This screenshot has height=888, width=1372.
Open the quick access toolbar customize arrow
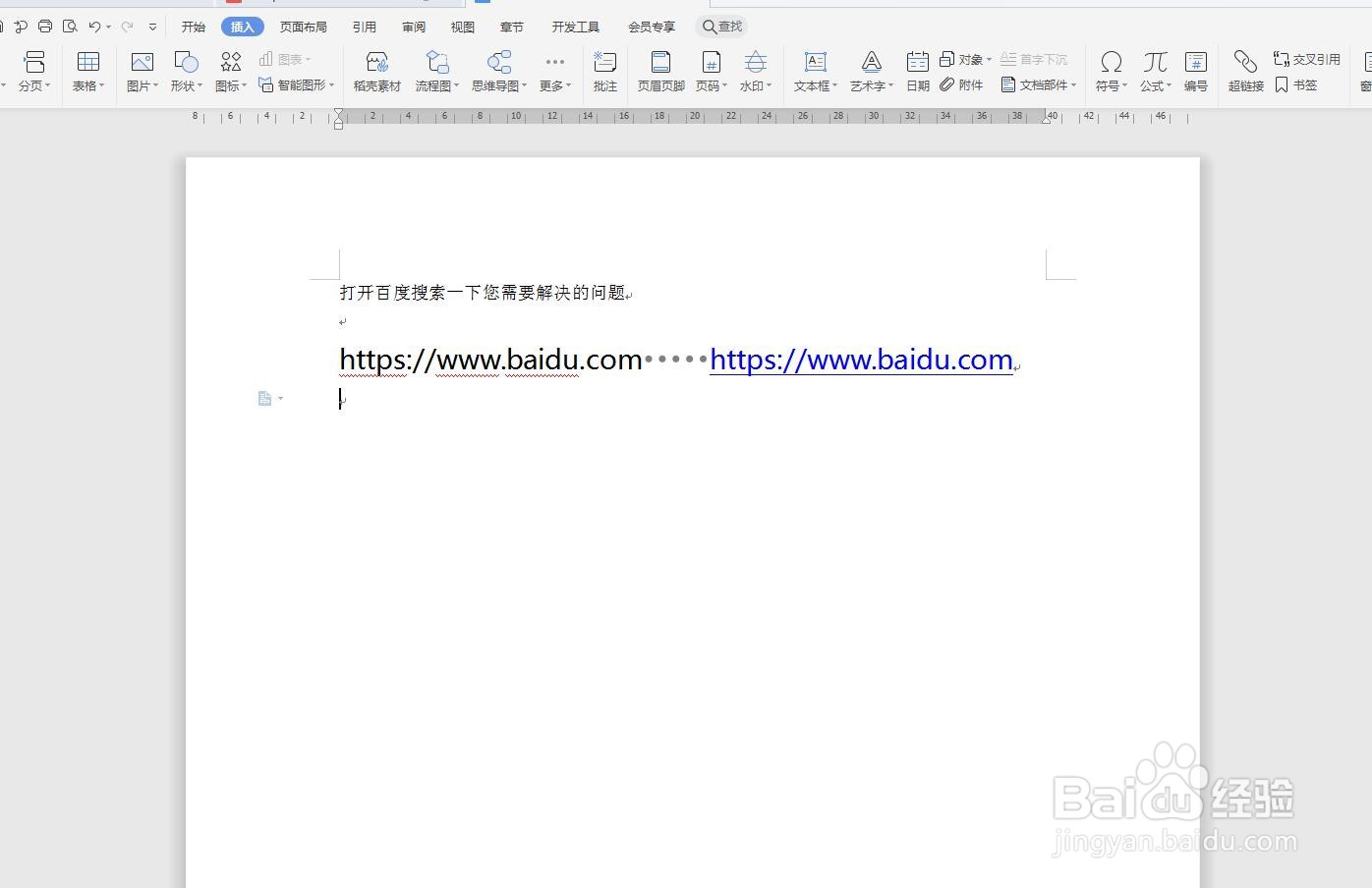click(x=152, y=28)
